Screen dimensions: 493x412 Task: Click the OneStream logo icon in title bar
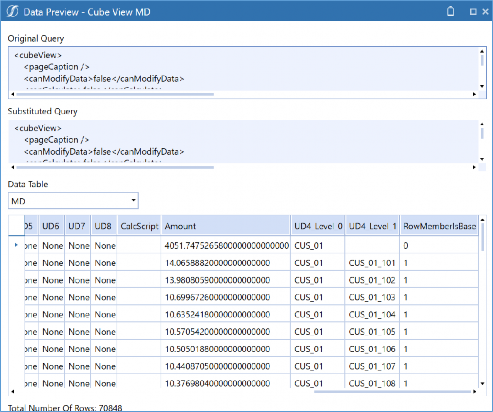[x=12, y=12]
